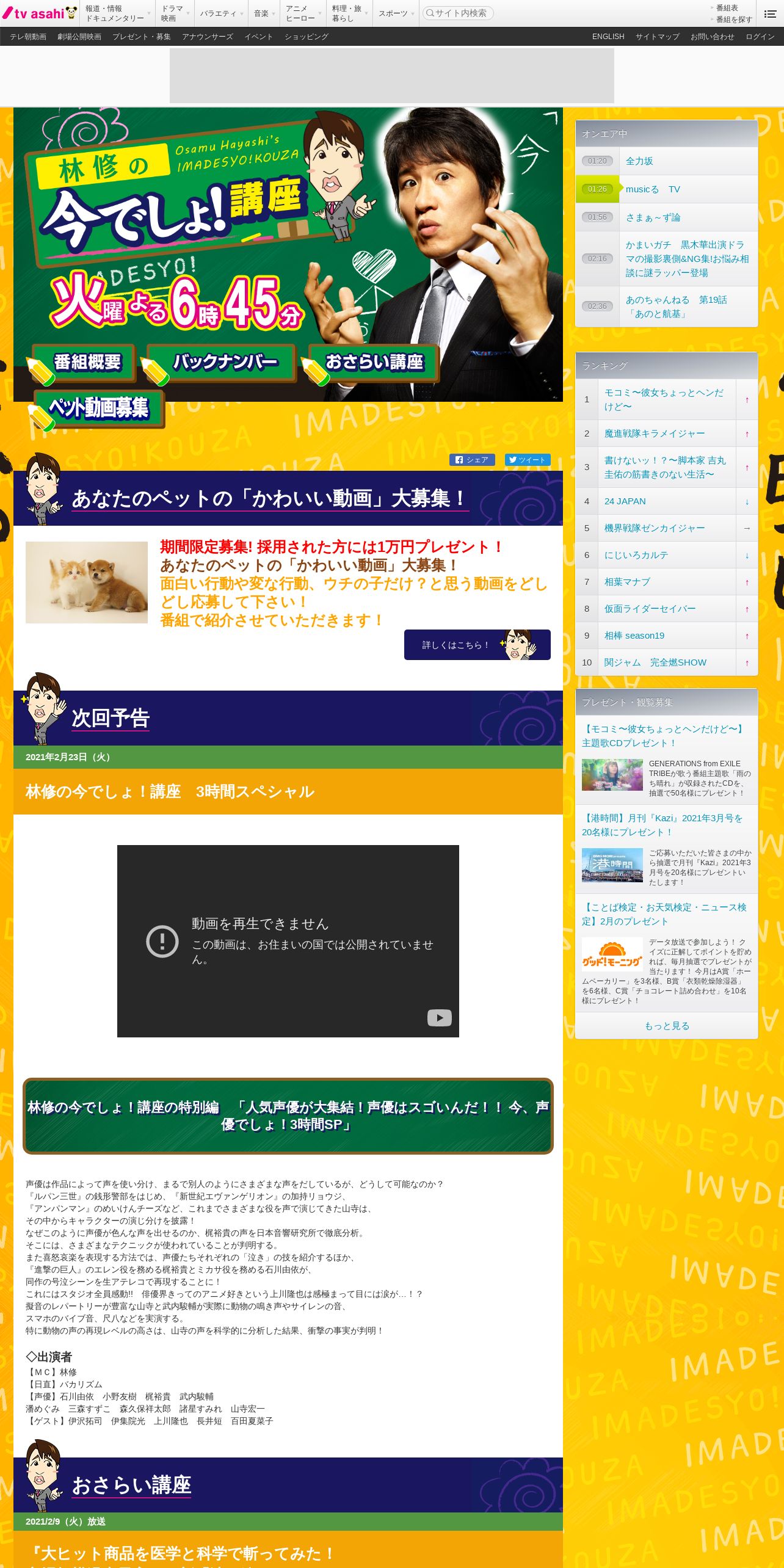The width and height of the screenshot is (784, 1568).
Task: Open the にじいろカルテ ranking link
Action: pyautogui.click(x=636, y=555)
